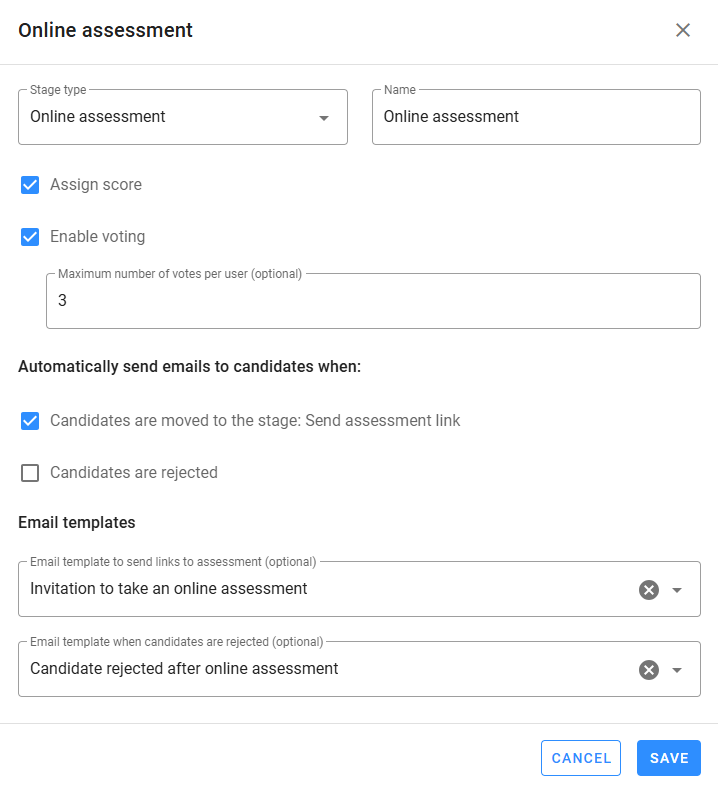Screen dimensions: 718x786
Task: Open rejection email template dropdown arrow
Action: point(677,670)
